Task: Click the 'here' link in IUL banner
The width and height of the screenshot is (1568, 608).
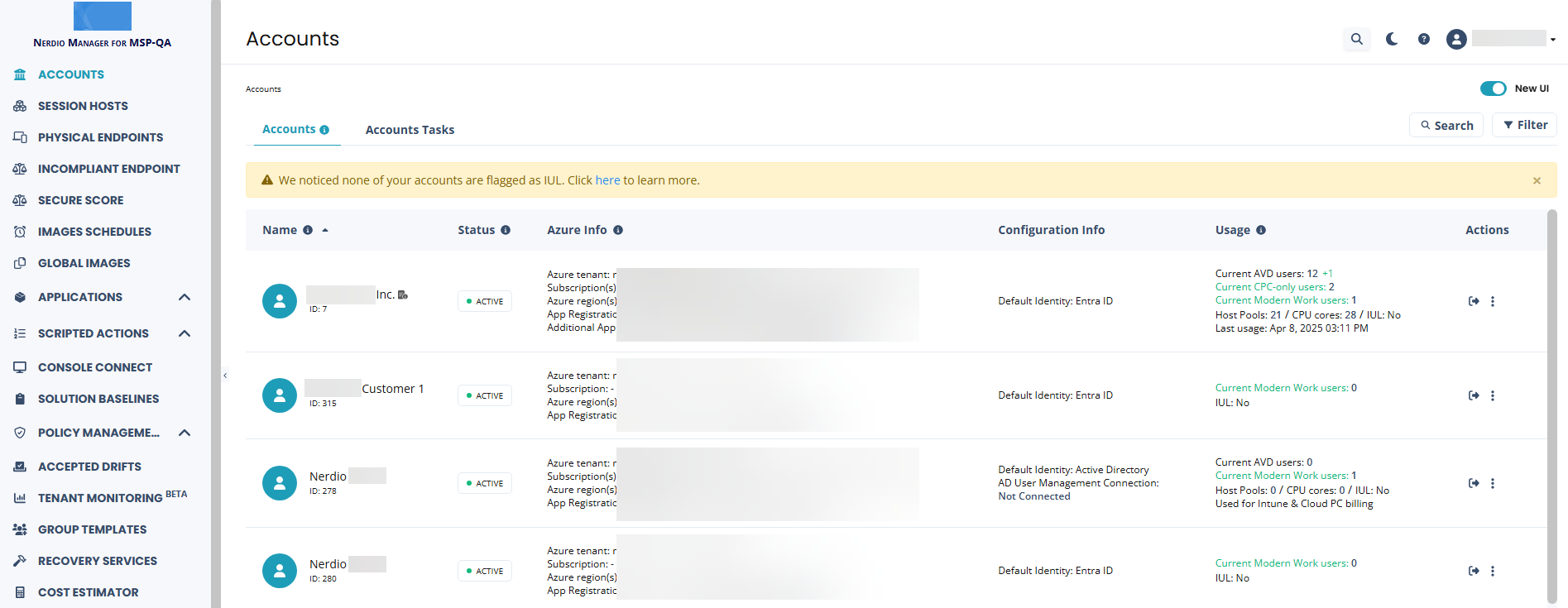Action: [x=607, y=180]
